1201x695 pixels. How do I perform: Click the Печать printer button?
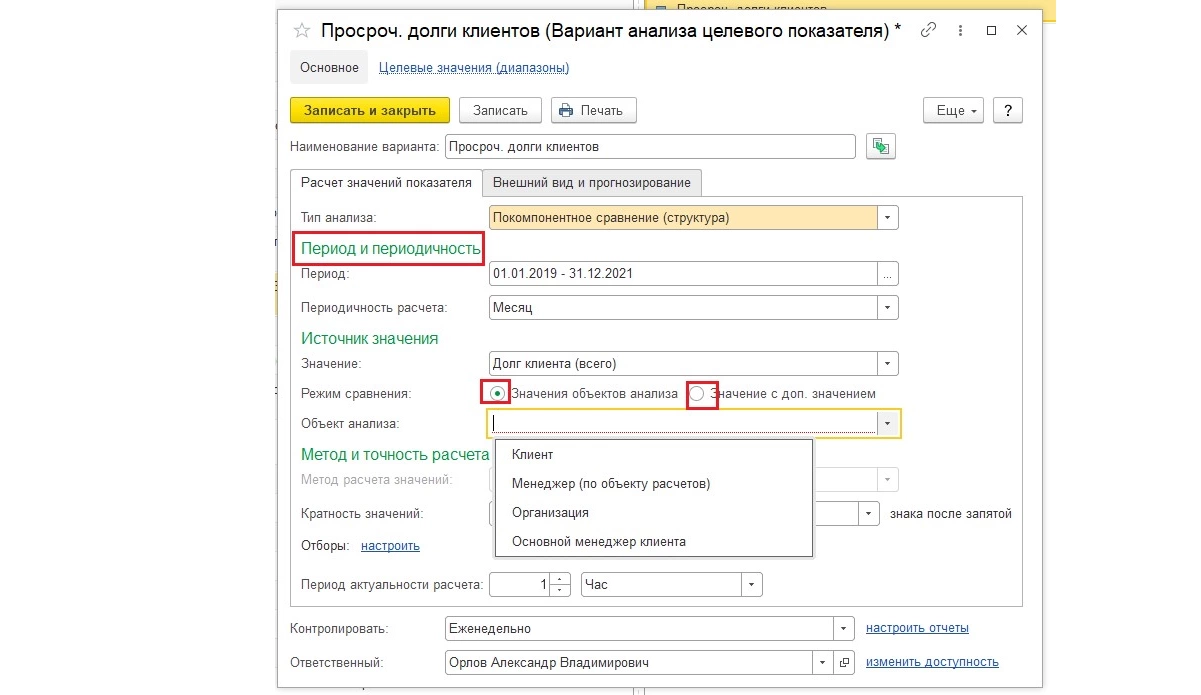594,110
